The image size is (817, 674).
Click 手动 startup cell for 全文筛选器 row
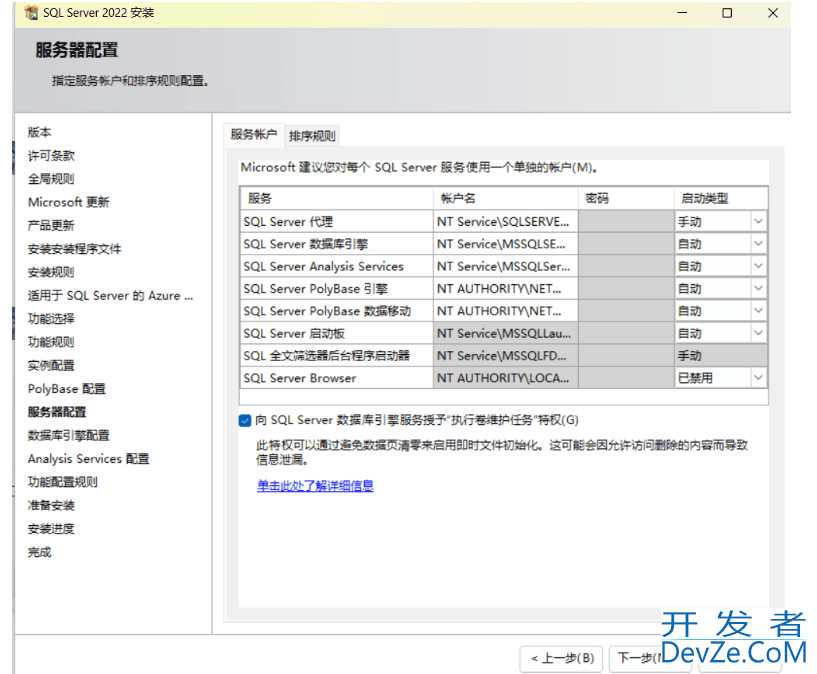tap(721, 356)
